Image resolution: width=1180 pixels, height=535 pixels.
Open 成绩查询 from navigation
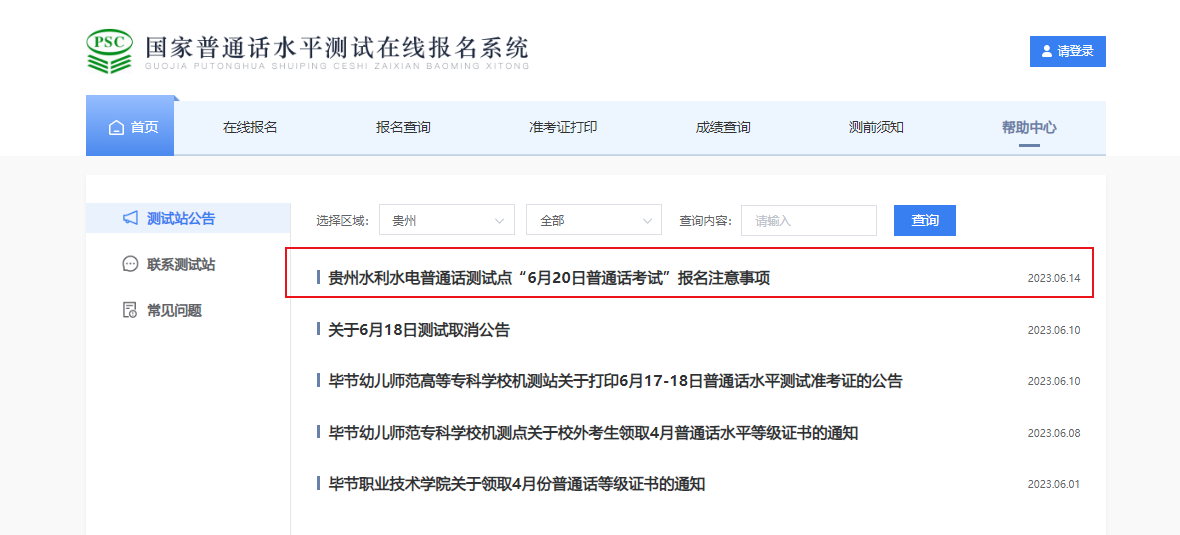[x=723, y=127]
